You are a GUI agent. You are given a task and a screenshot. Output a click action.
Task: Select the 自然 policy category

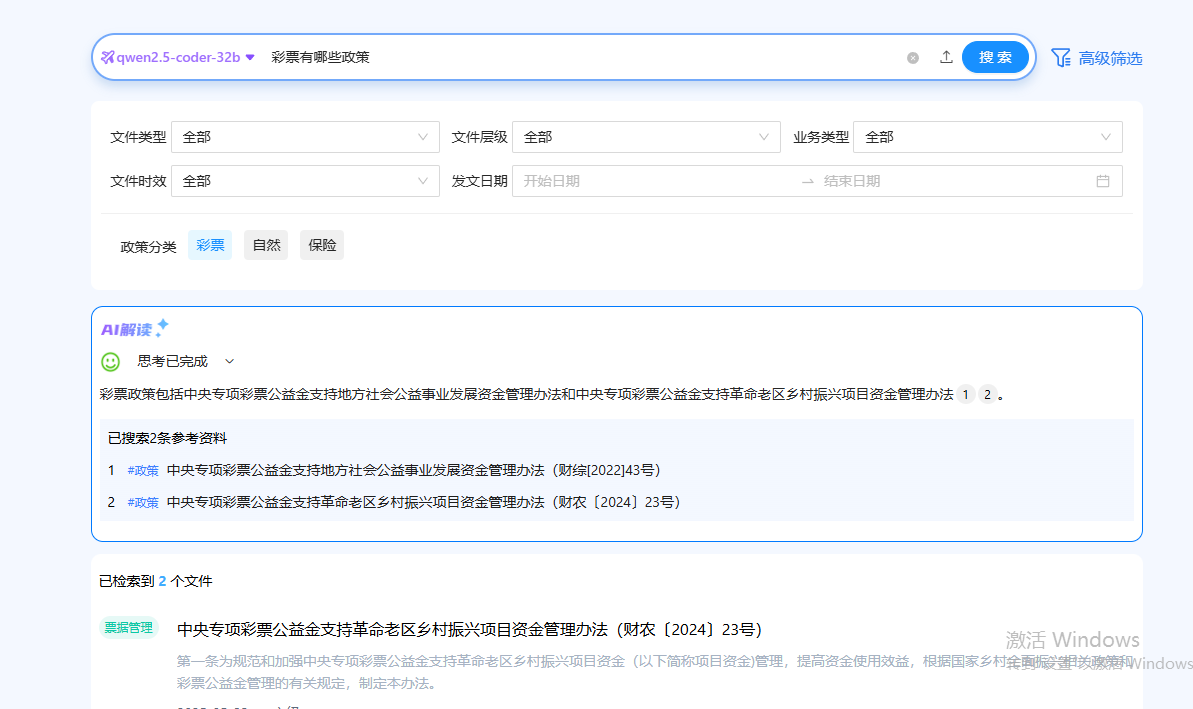266,245
